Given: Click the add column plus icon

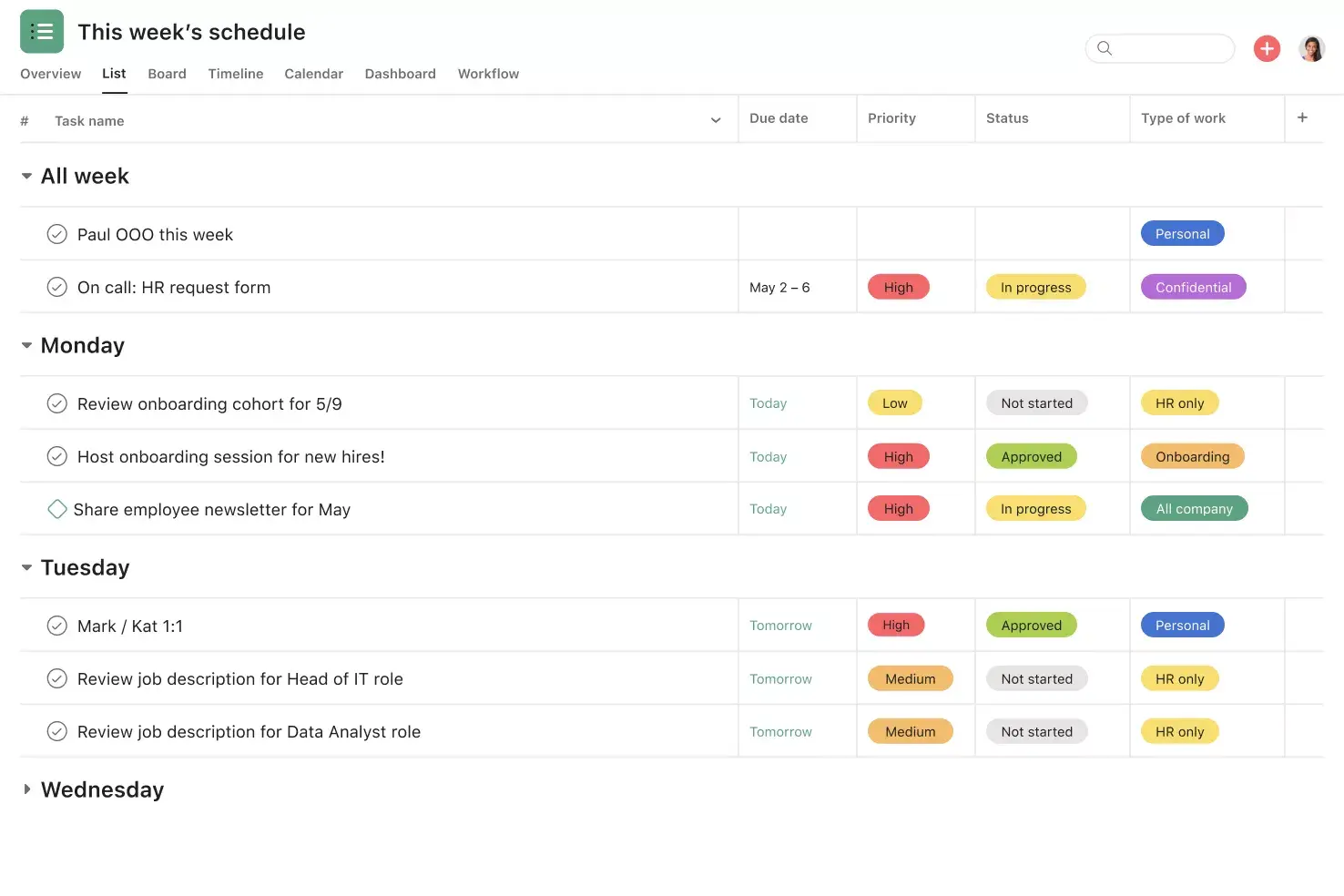Looking at the screenshot, I should coord(1303,117).
